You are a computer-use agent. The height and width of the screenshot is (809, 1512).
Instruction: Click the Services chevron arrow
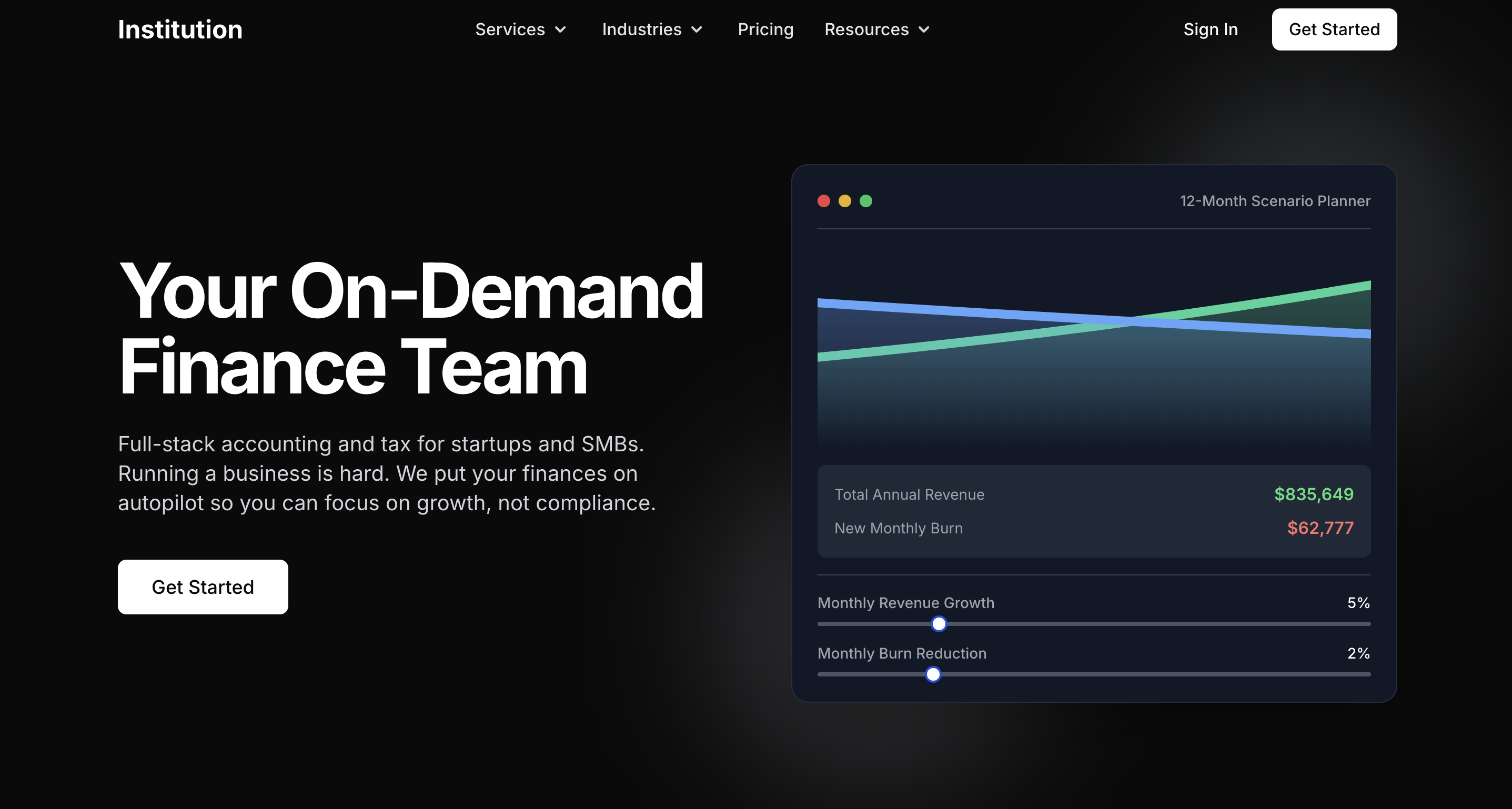(560, 30)
